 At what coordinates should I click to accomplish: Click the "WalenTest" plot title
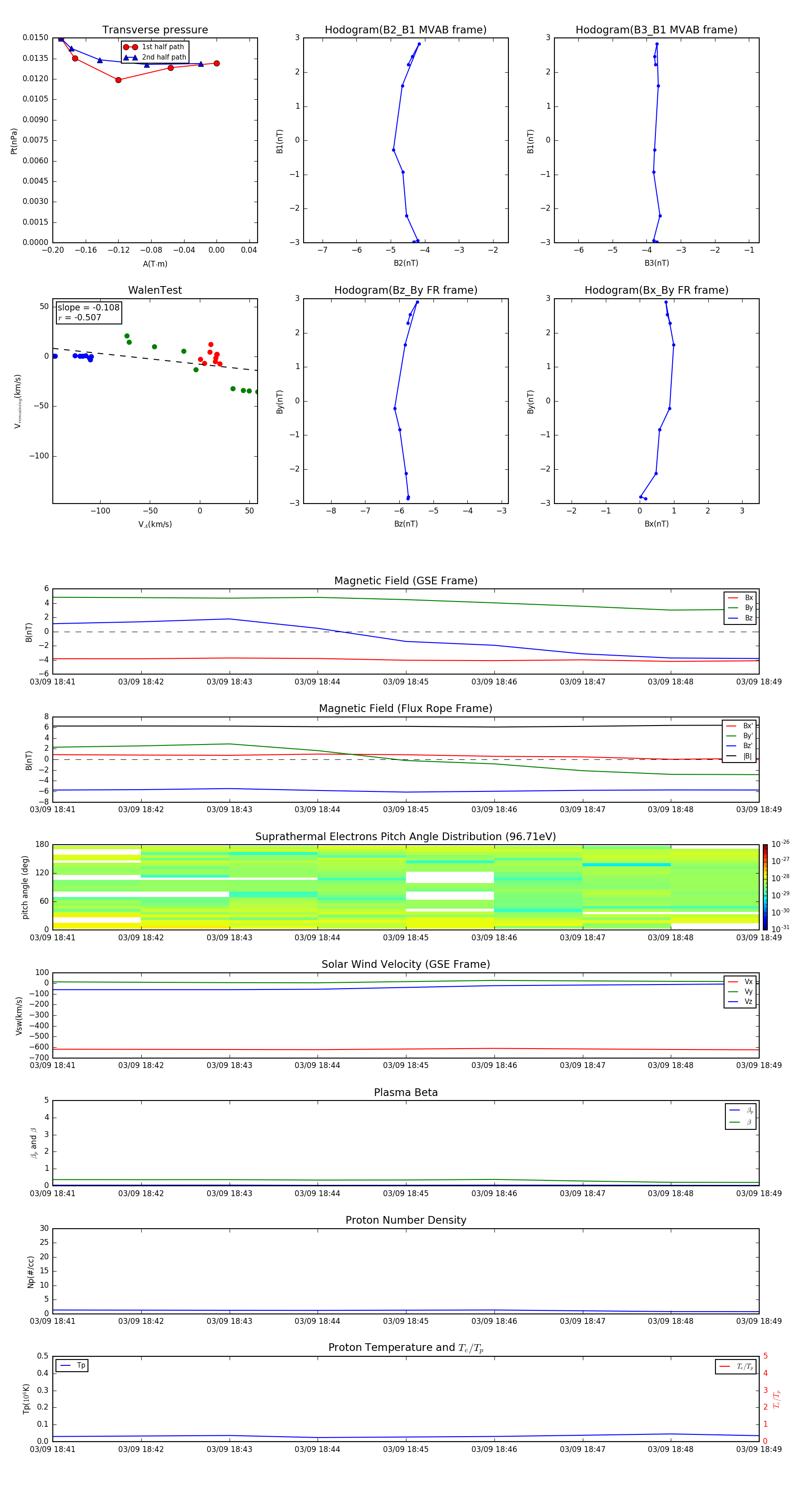tap(155, 290)
